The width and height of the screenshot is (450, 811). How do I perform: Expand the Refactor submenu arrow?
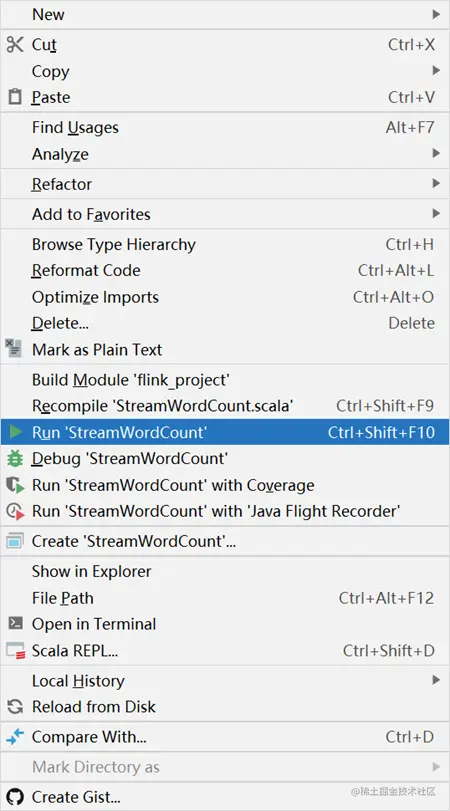click(x=436, y=184)
